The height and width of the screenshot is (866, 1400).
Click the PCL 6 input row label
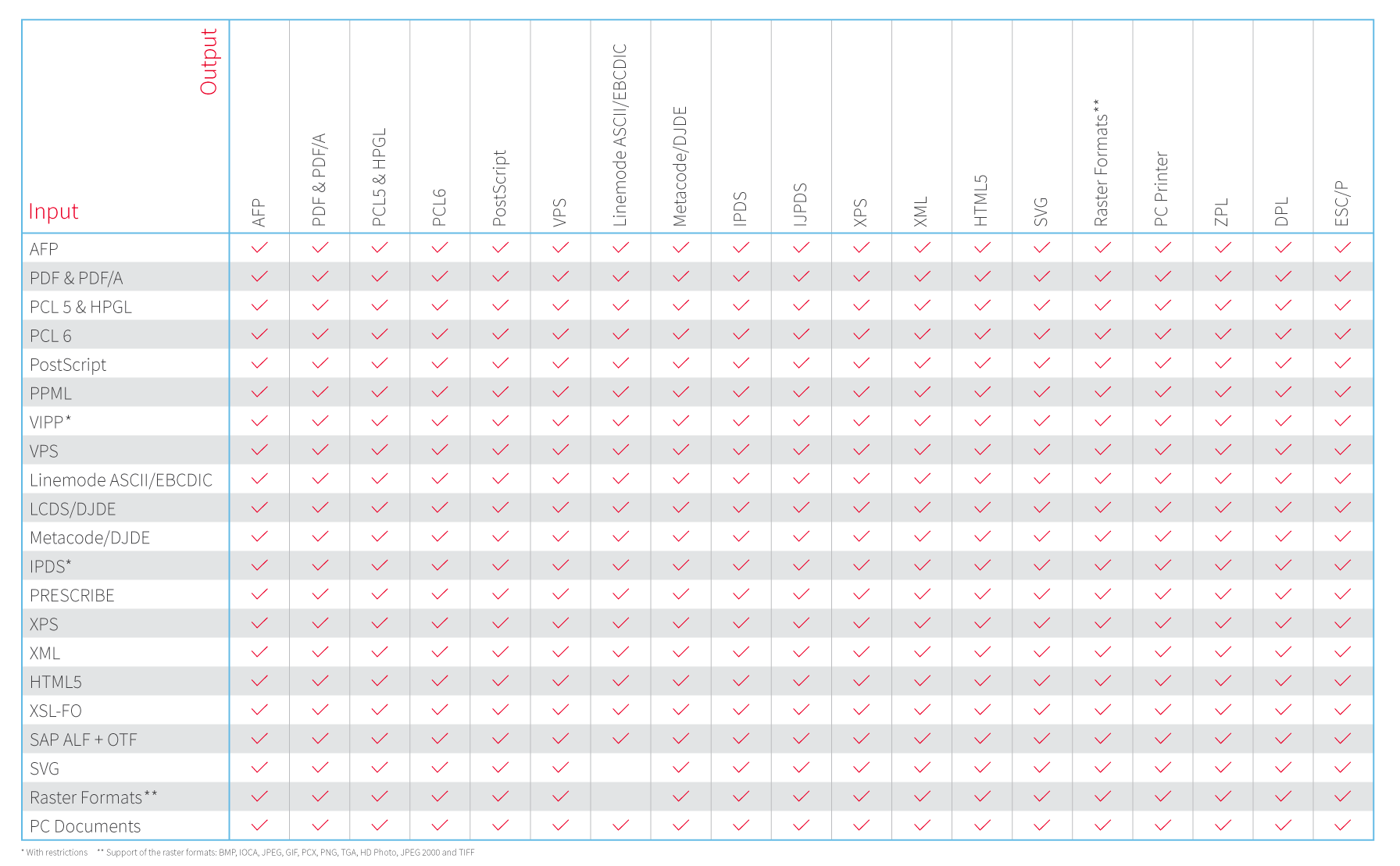tap(50, 336)
